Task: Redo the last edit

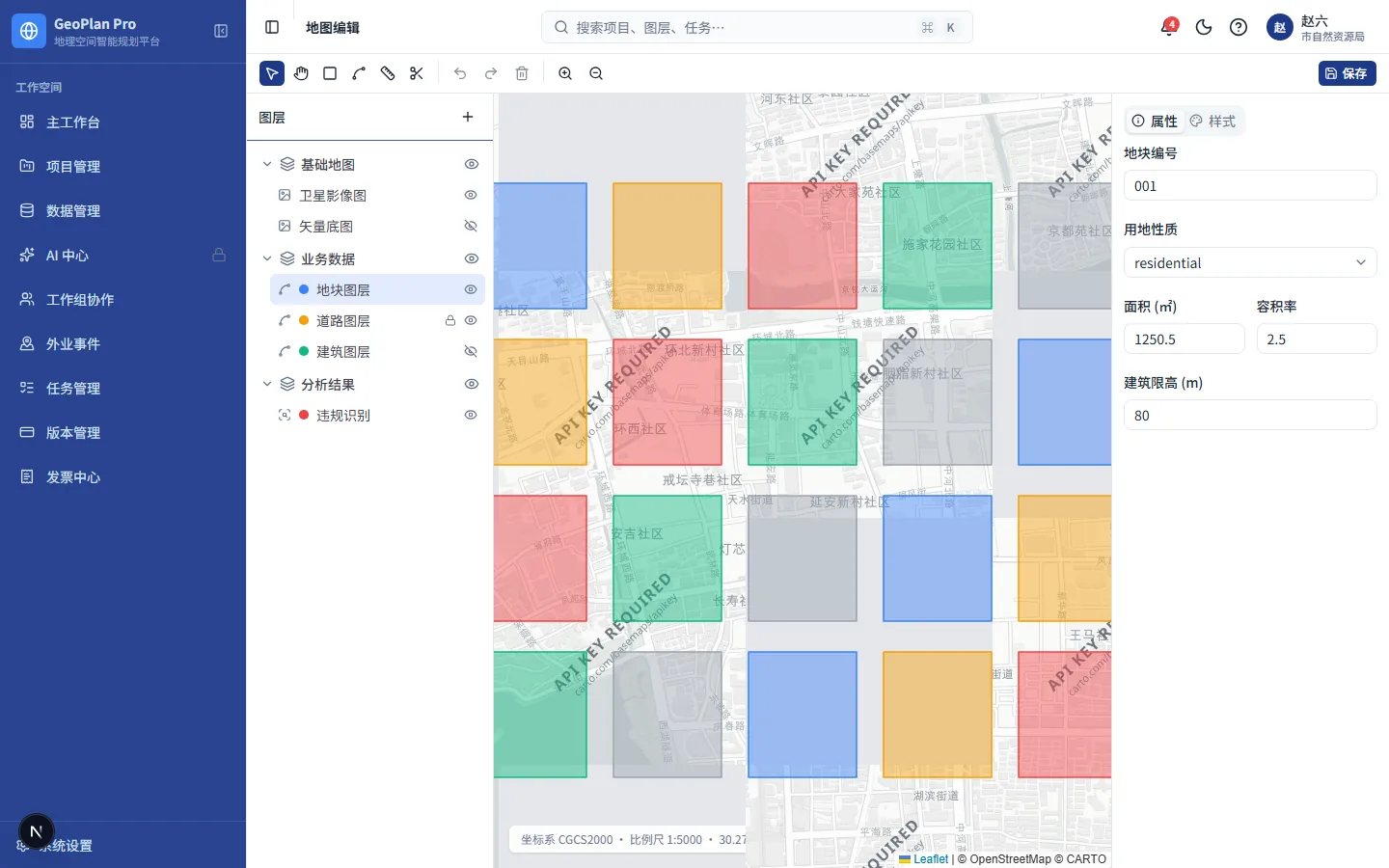Action: (x=491, y=73)
